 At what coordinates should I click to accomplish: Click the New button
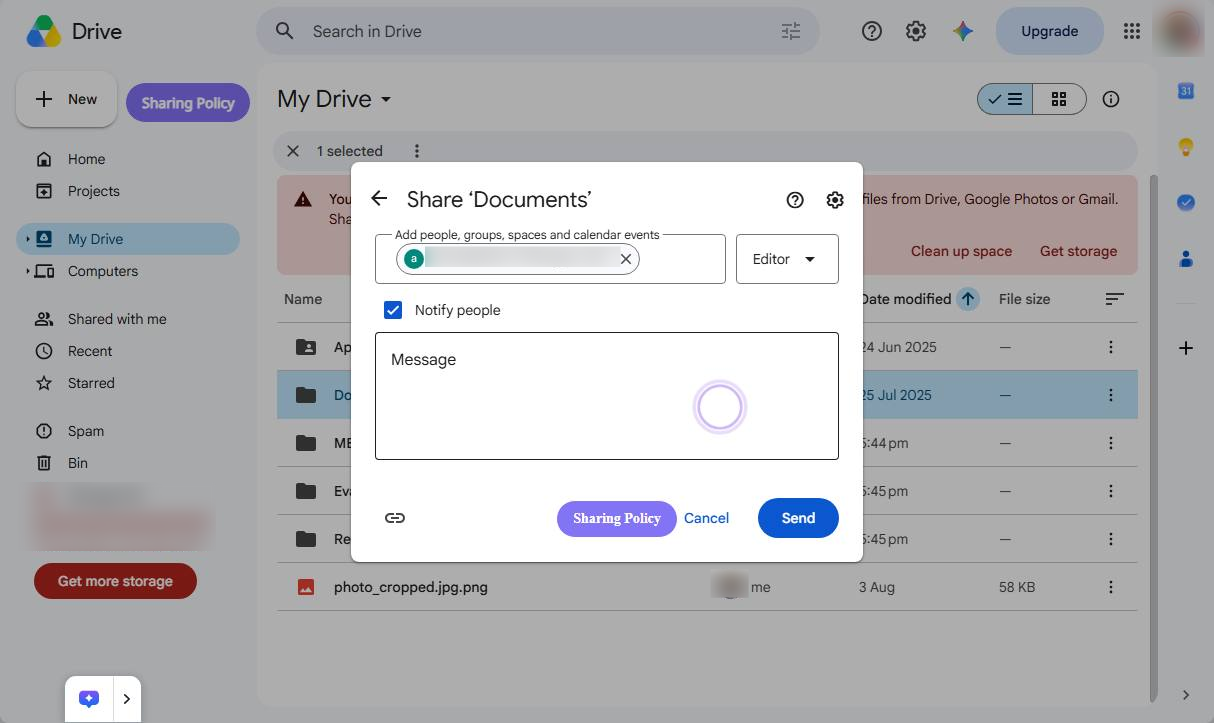pos(67,99)
